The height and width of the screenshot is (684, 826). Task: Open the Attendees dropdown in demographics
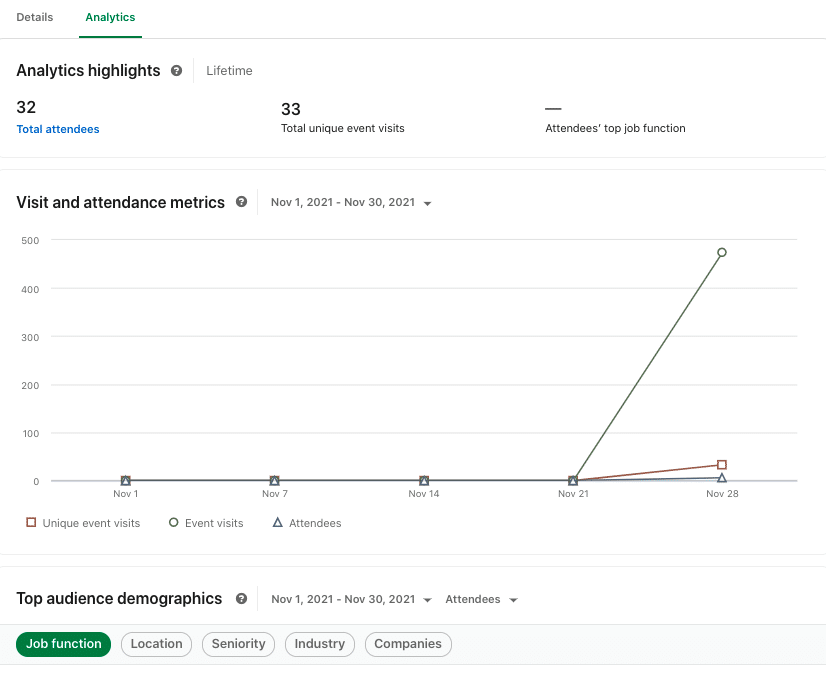(481, 599)
